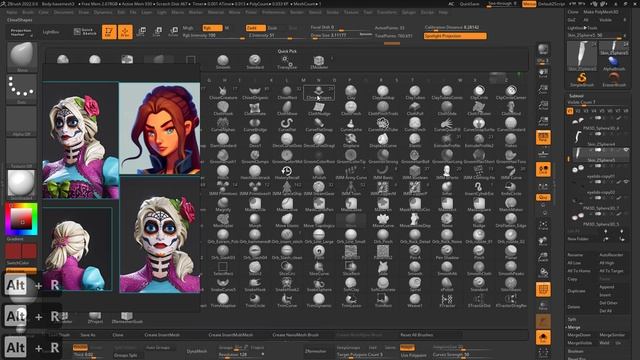This screenshot has width=640, height=360.
Task: Select the SelectRect brush
Action: point(223,268)
